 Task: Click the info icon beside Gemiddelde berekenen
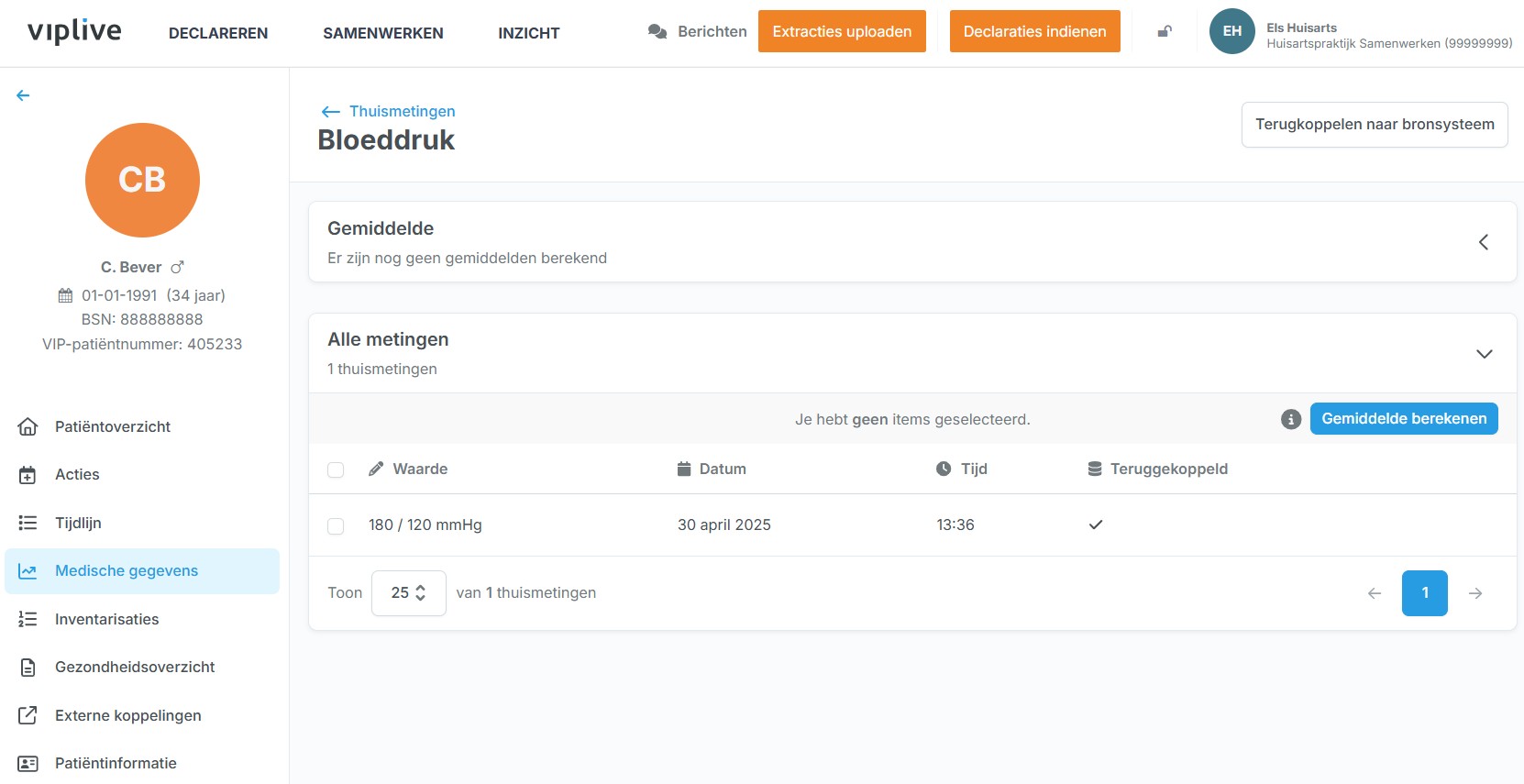click(1291, 419)
